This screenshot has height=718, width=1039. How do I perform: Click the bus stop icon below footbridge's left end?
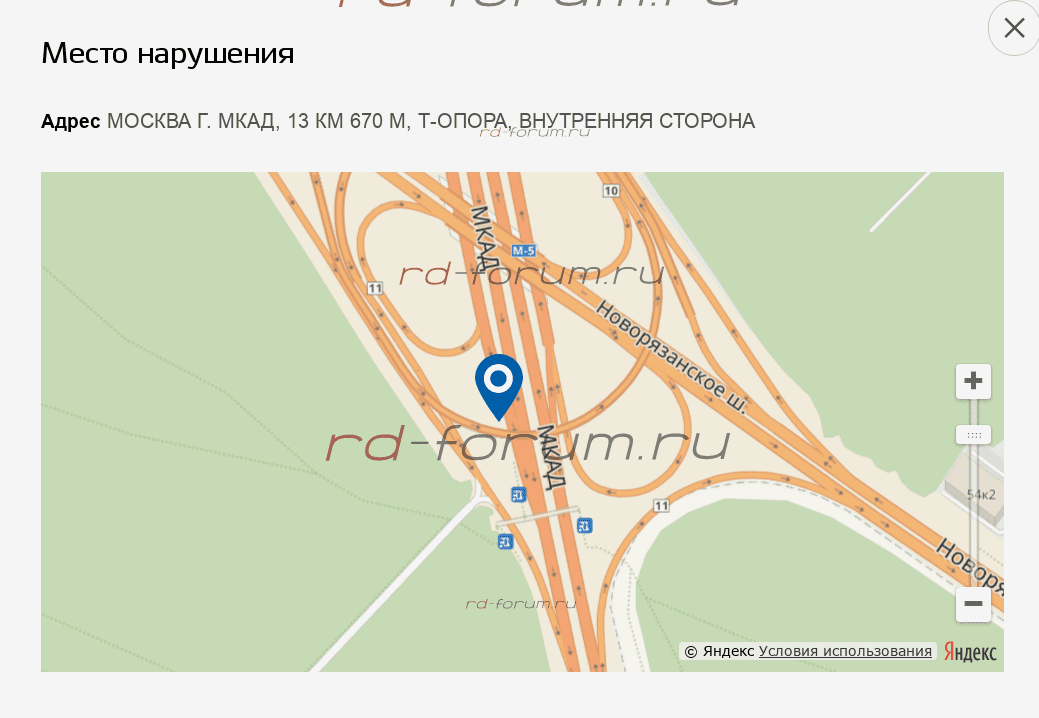505,542
